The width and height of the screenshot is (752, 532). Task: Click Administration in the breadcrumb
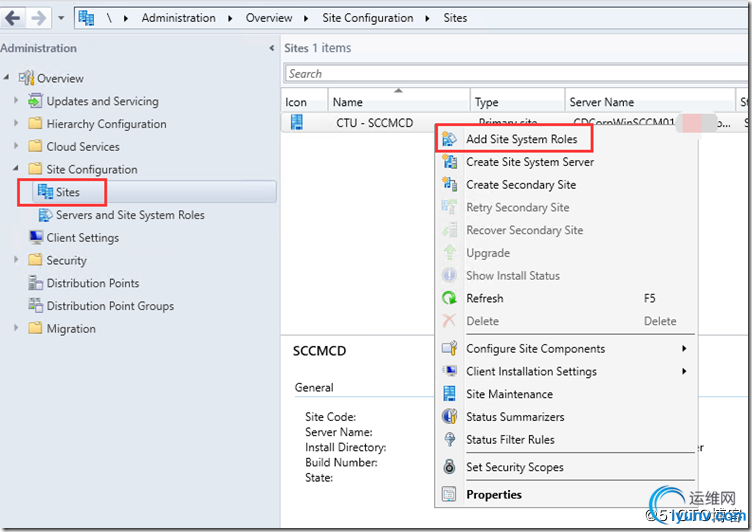tap(178, 18)
